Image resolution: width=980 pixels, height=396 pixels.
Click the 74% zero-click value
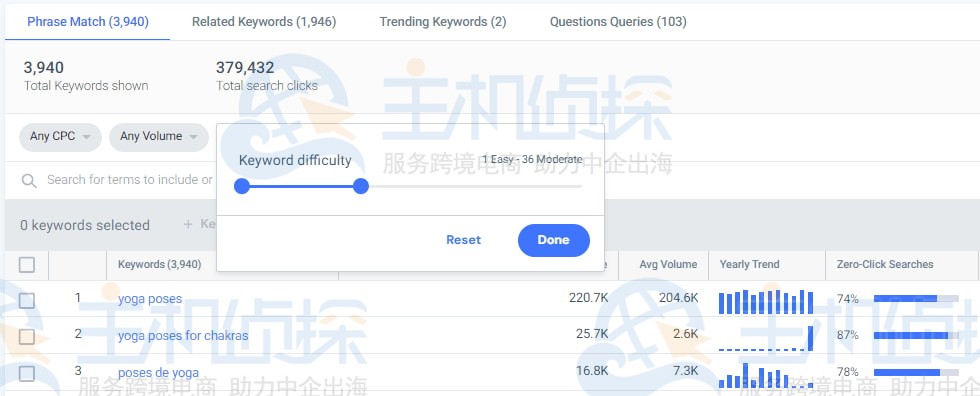[x=848, y=299]
